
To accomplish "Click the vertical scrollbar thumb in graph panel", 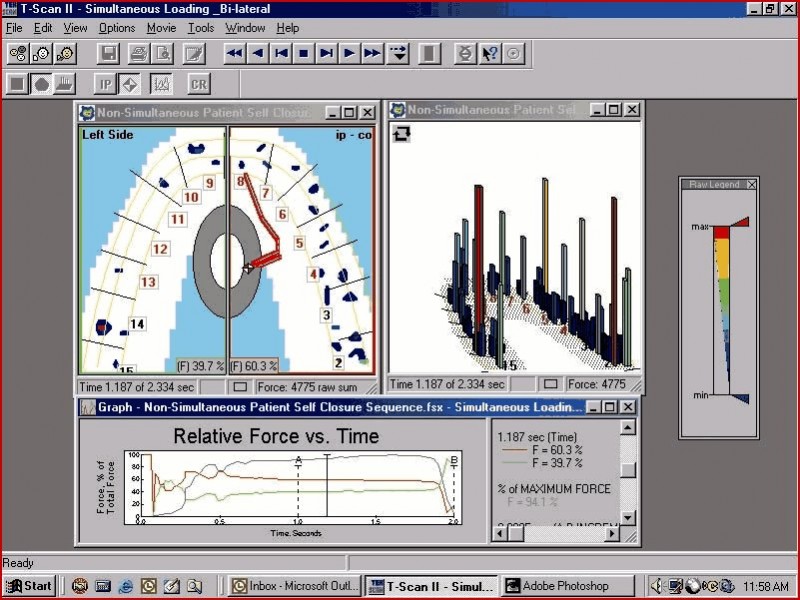I will click(x=628, y=469).
